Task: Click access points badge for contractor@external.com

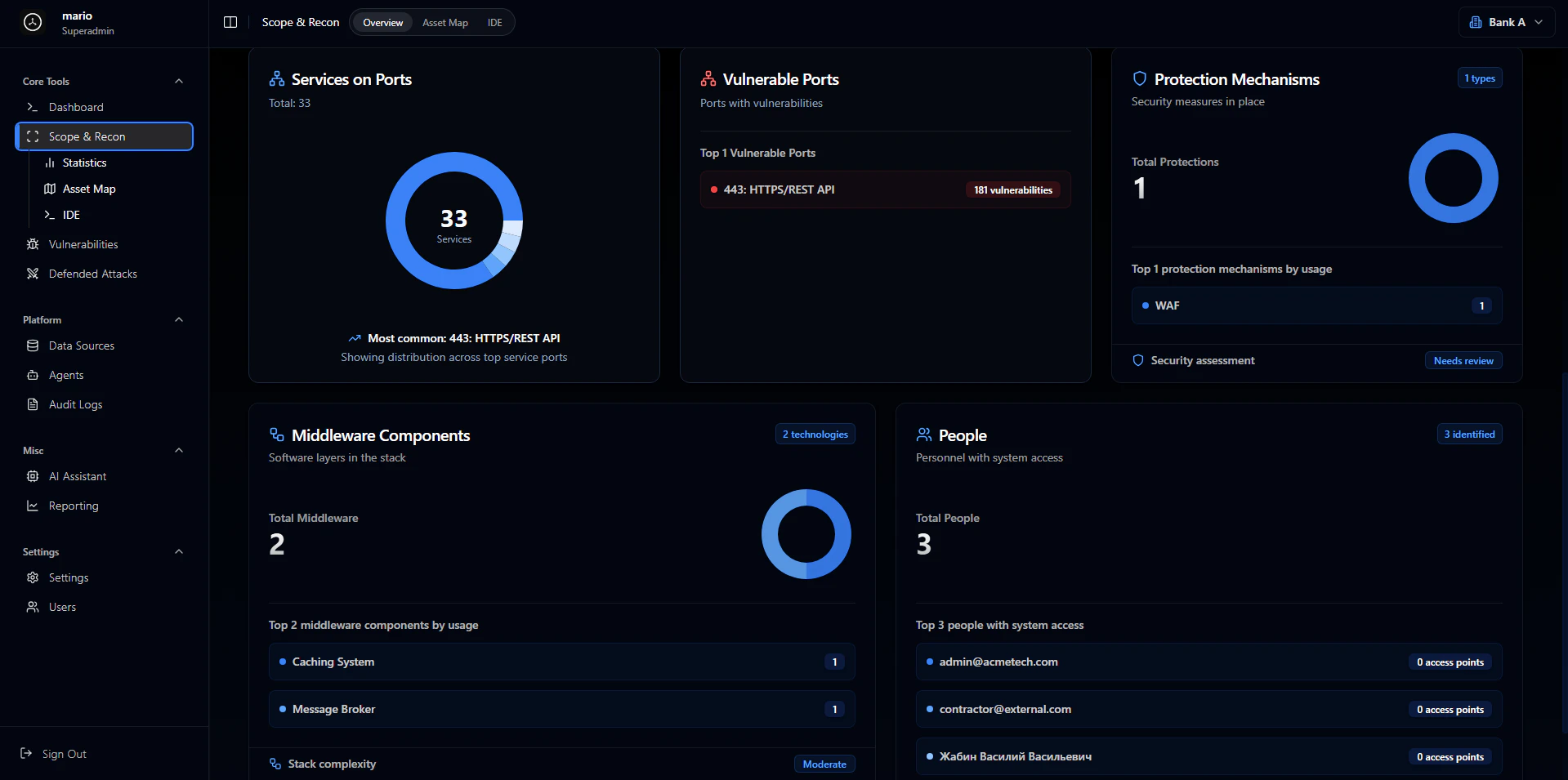Action: tap(1450, 710)
